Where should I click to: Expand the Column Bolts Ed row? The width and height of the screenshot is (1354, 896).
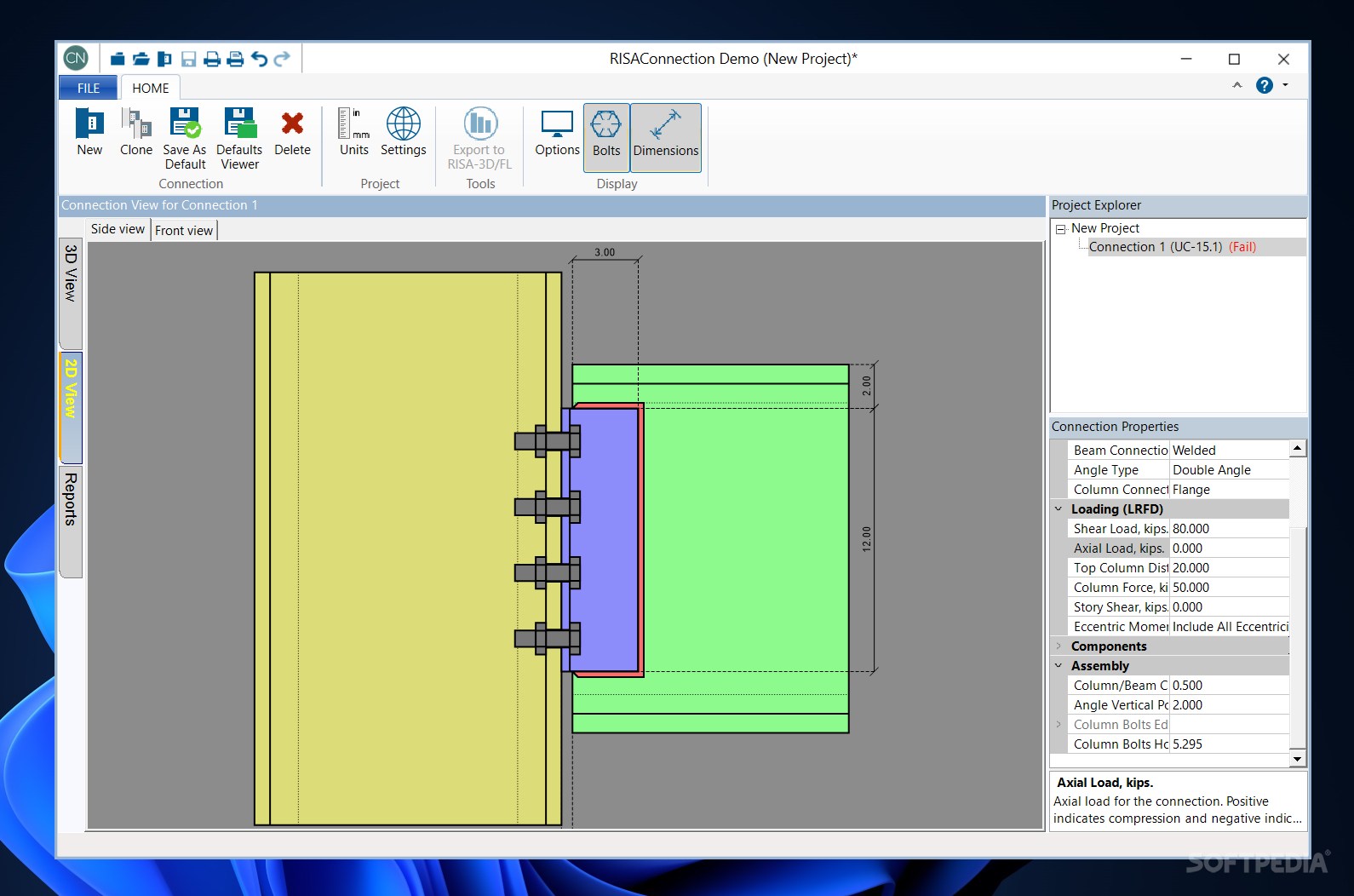click(x=1059, y=725)
